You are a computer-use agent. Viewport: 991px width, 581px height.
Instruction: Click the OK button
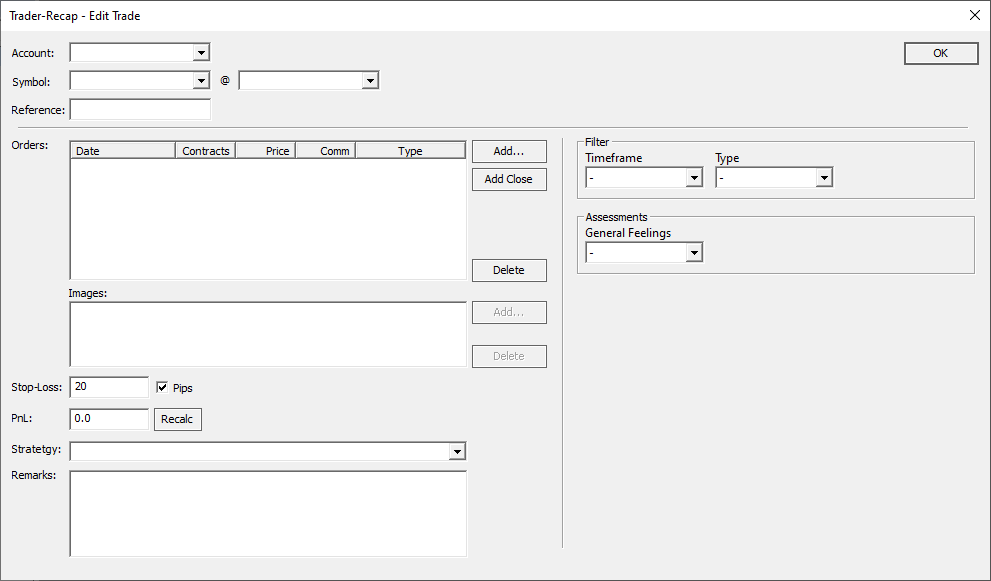point(940,54)
